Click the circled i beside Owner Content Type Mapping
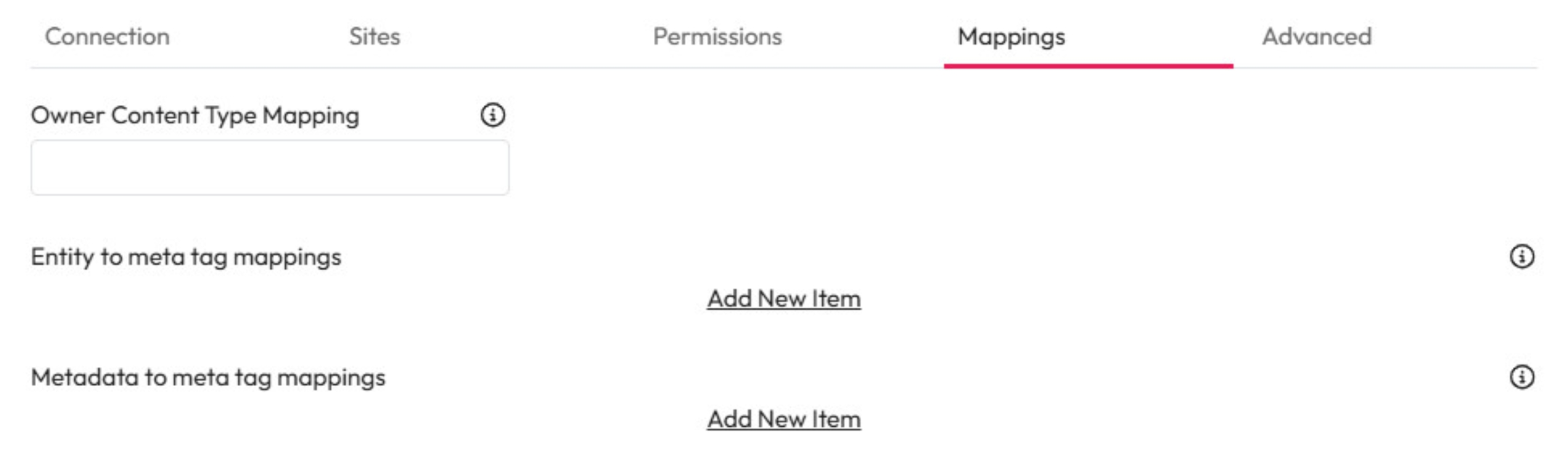Viewport: 1568px width, 465px height. point(493,115)
